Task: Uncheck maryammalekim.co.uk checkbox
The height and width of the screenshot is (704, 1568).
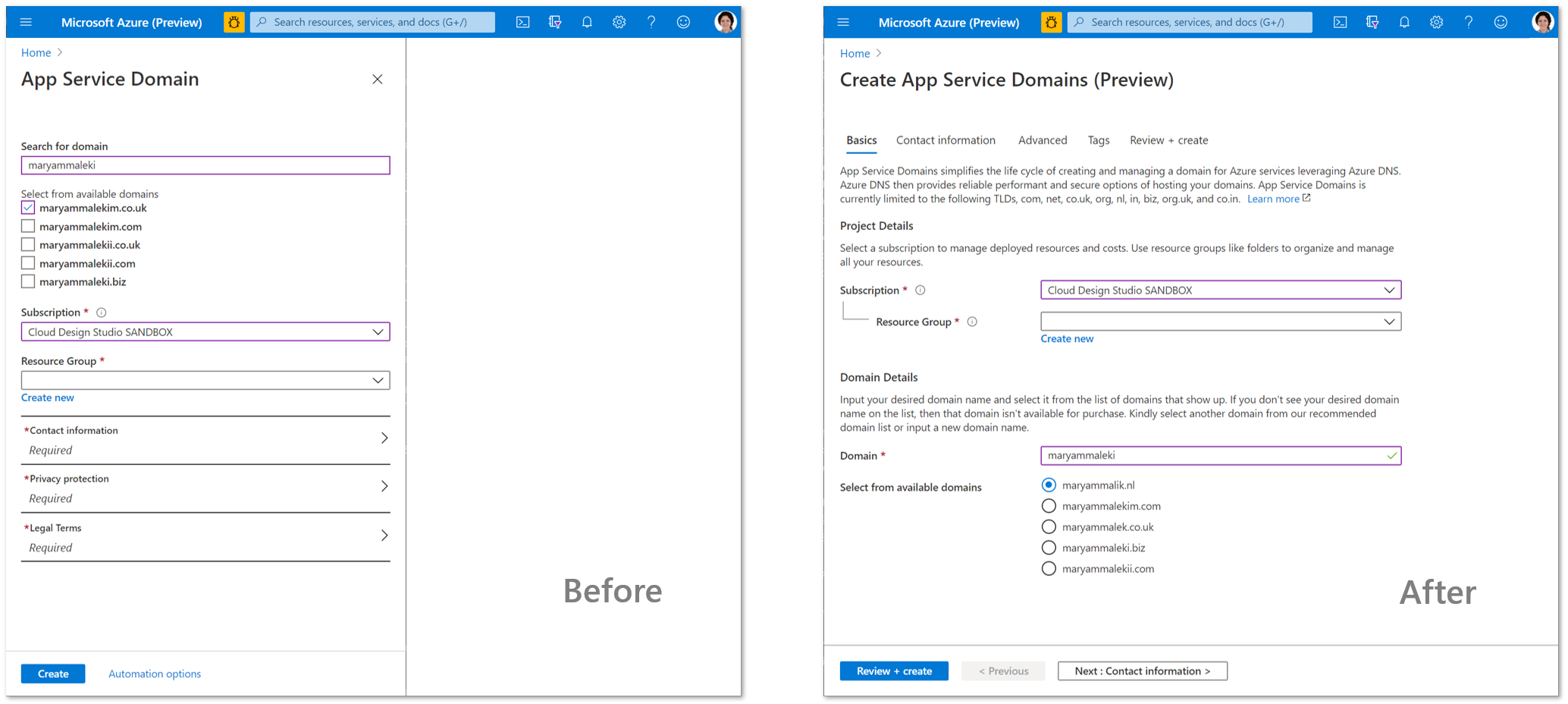Action: tap(28, 207)
